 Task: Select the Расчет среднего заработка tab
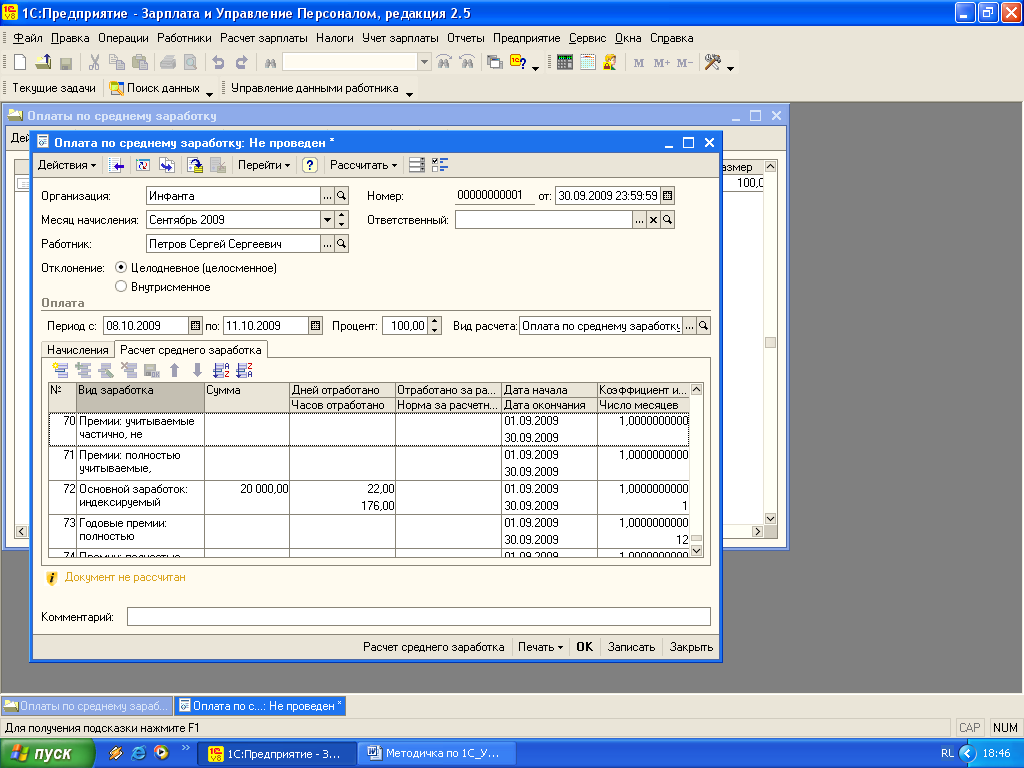pyautogui.click(x=191, y=349)
